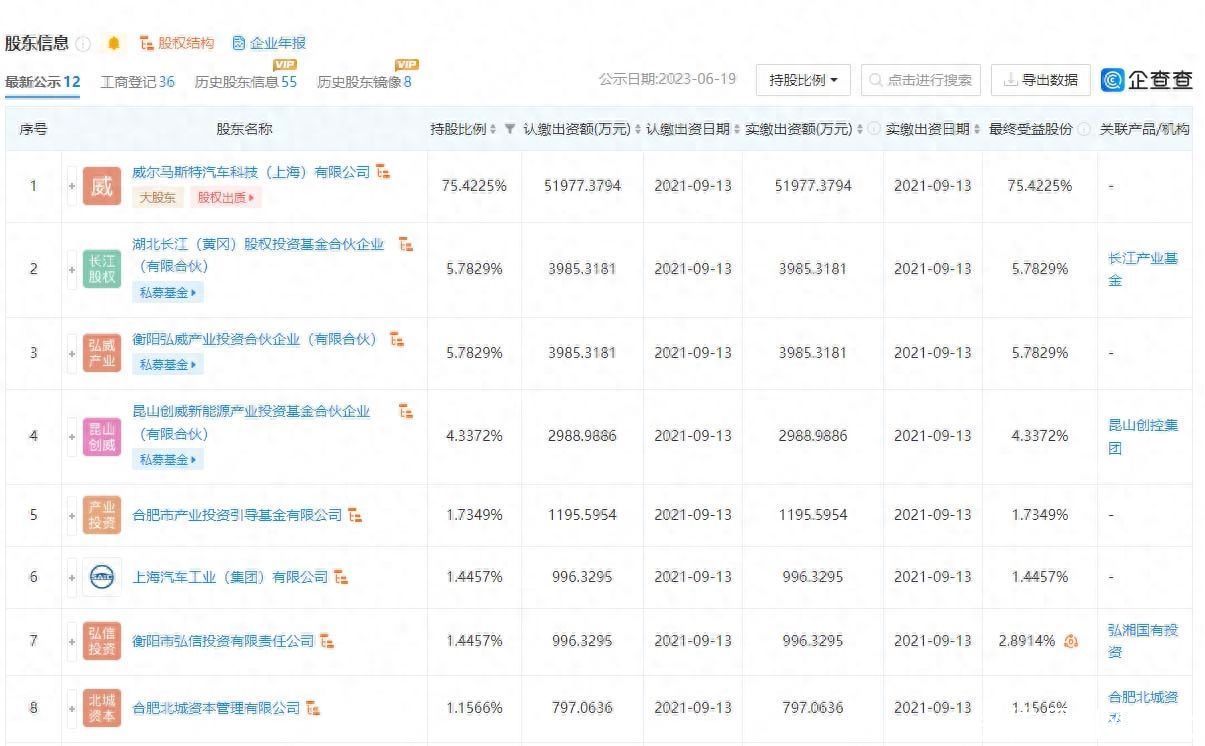Screen dimensions: 1205x746
Task: Click the 私募基金 tag under 昆山创威
Action: (x=168, y=460)
